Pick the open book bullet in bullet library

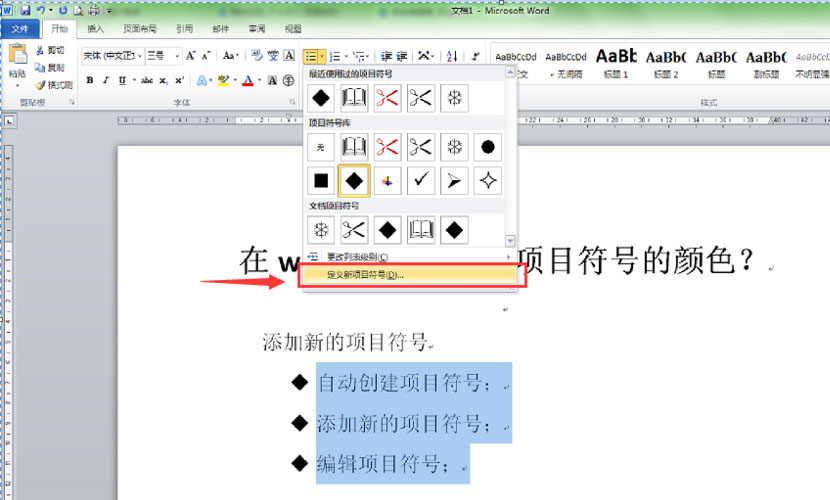[x=354, y=147]
